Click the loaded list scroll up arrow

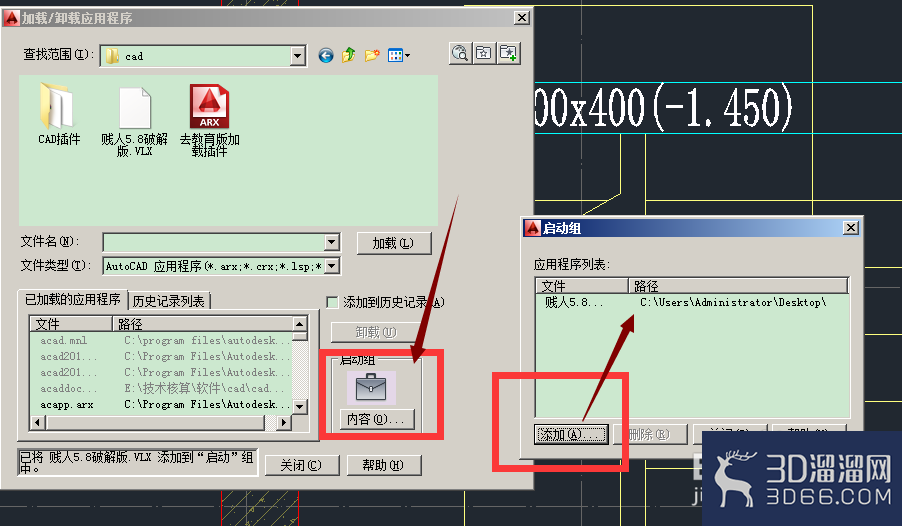300,323
